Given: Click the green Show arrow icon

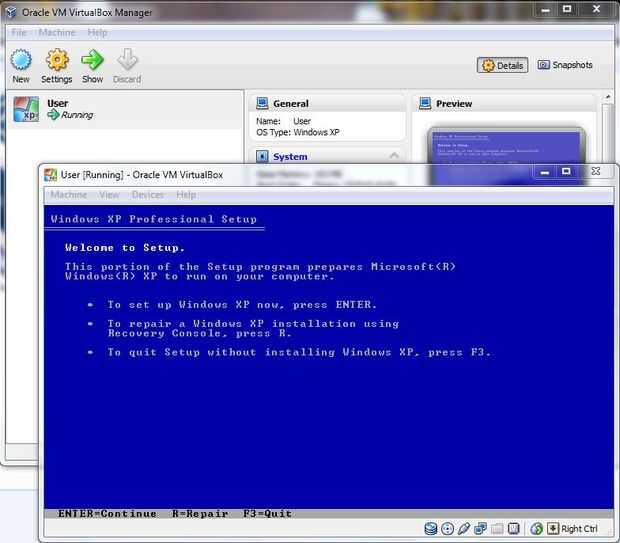Looking at the screenshot, I should point(92,60).
